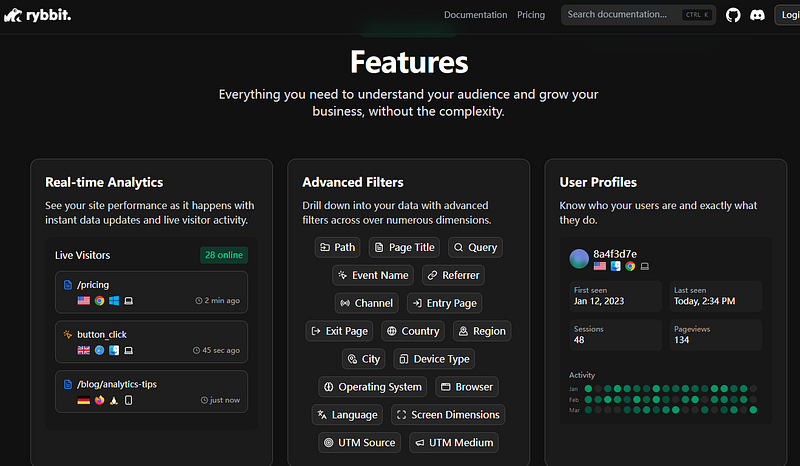Click the Sessions 48 card
Image resolution: width=800 pixels, height=466 pixels.
616,335
